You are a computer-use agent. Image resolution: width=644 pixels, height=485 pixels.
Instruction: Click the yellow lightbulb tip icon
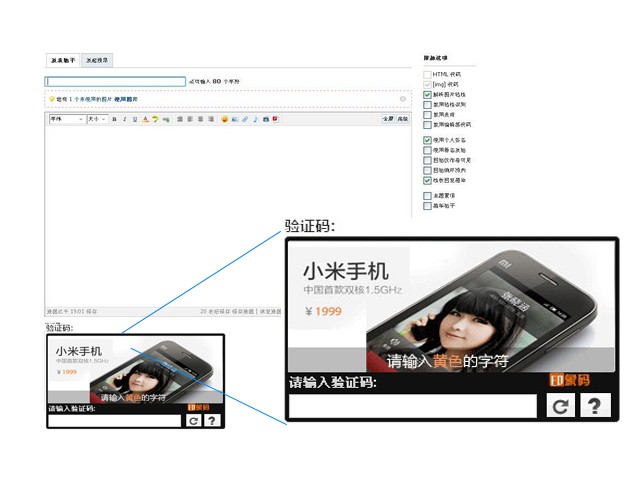point(52,99)
